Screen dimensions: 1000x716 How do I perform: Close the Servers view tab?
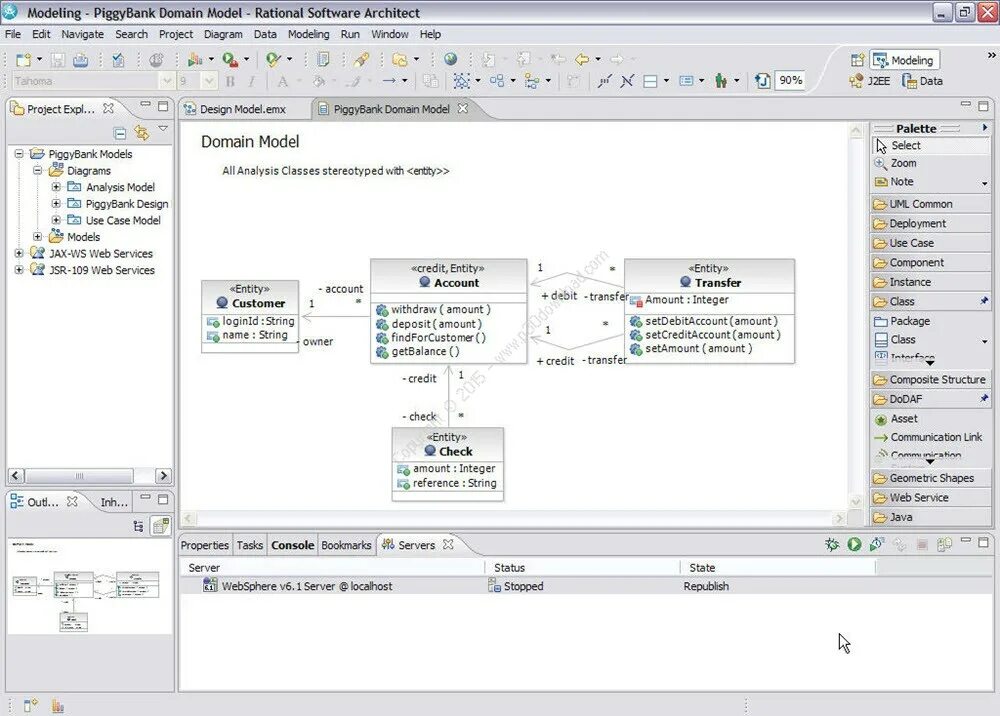pyautogui.click(x=448, y=544)
